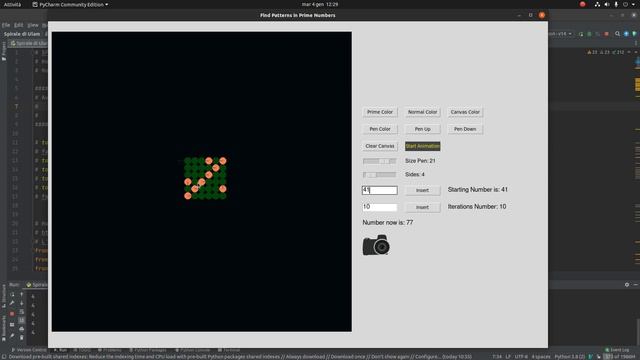This screenshot has height=360, width=640.
Task: Click the Python 3.8 interpreter status entry
Action: tap(570, 357)
